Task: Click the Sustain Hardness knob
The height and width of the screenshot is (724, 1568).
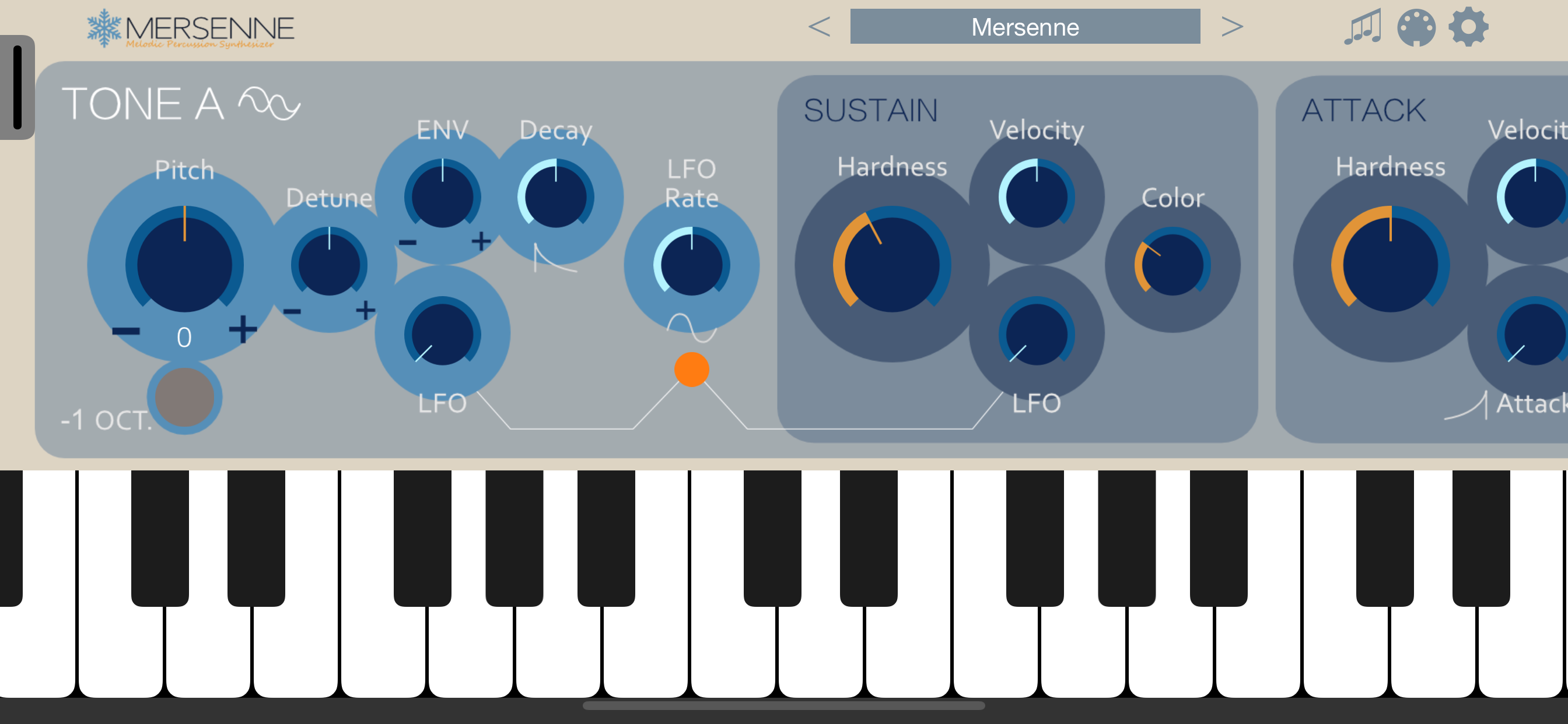Action: tap(891, 265)
